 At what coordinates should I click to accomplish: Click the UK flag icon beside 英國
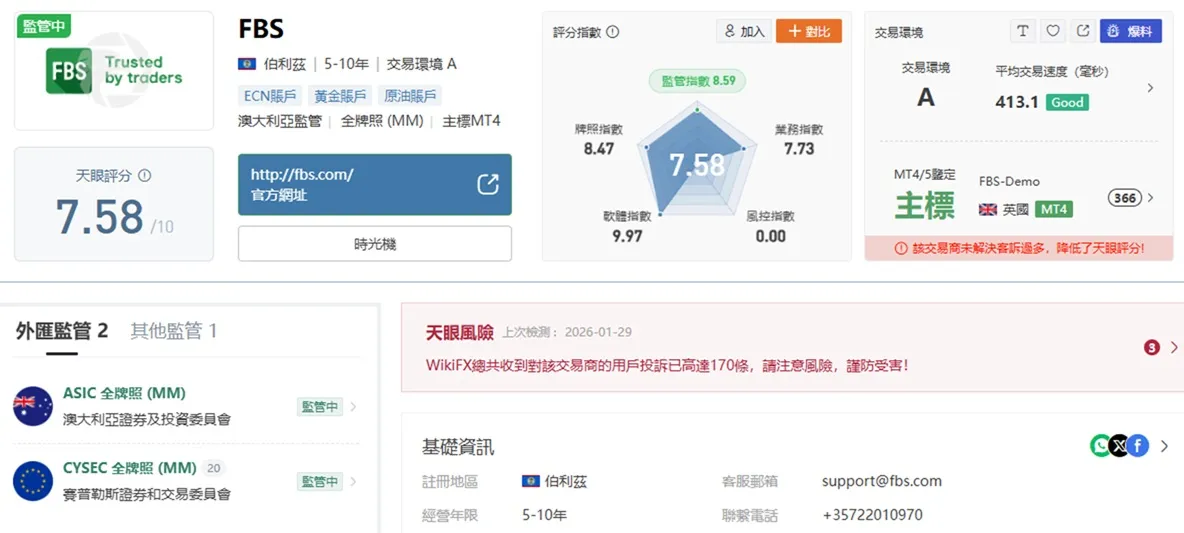point(988,209)
